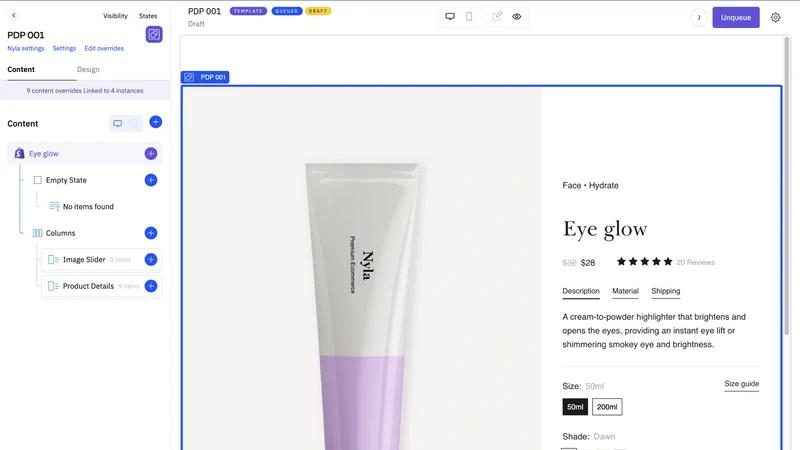Image resolution: width=800 pixels, height=450 pixels.
Task: Click the TEMPLATE badge
Action: 248,11
